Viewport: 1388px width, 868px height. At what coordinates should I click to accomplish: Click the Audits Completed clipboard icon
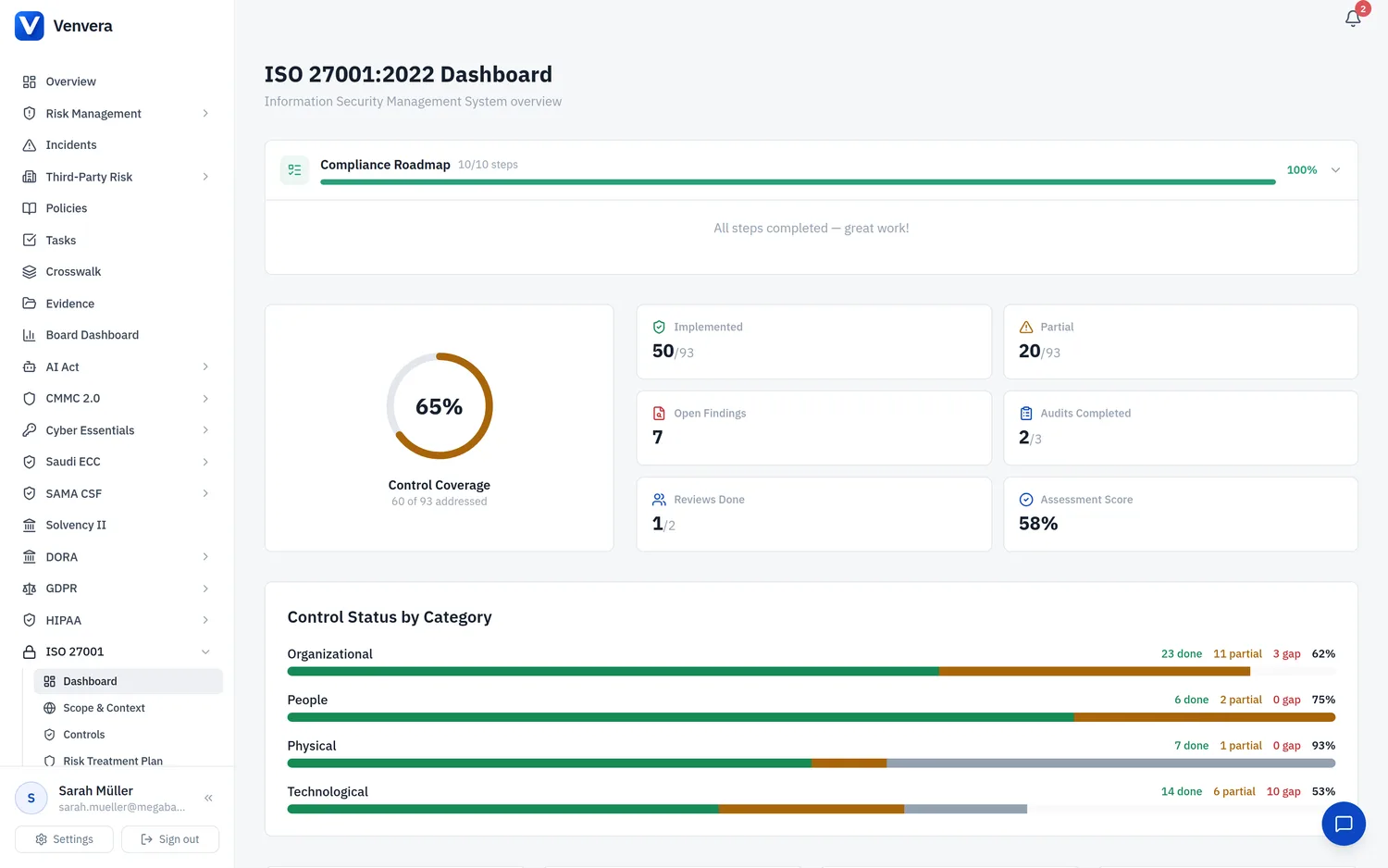click(1026, 414)
